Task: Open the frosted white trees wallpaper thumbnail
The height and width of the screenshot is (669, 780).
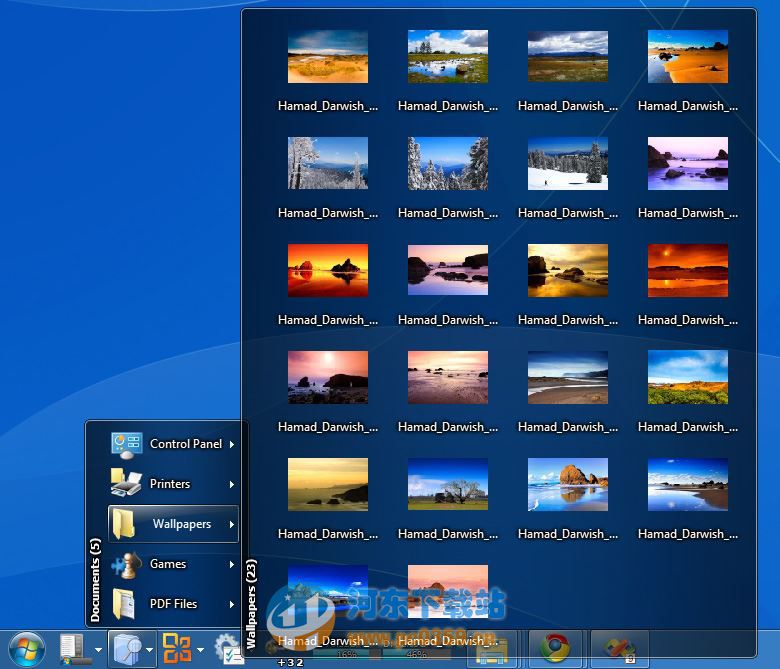Action: tap(328, 163)
